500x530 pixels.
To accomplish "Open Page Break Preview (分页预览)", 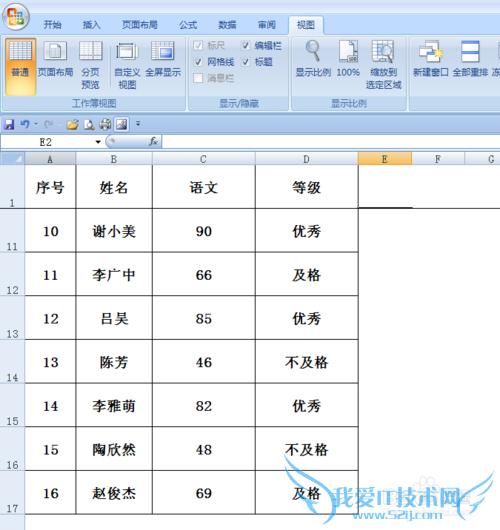I will (90, 65).
